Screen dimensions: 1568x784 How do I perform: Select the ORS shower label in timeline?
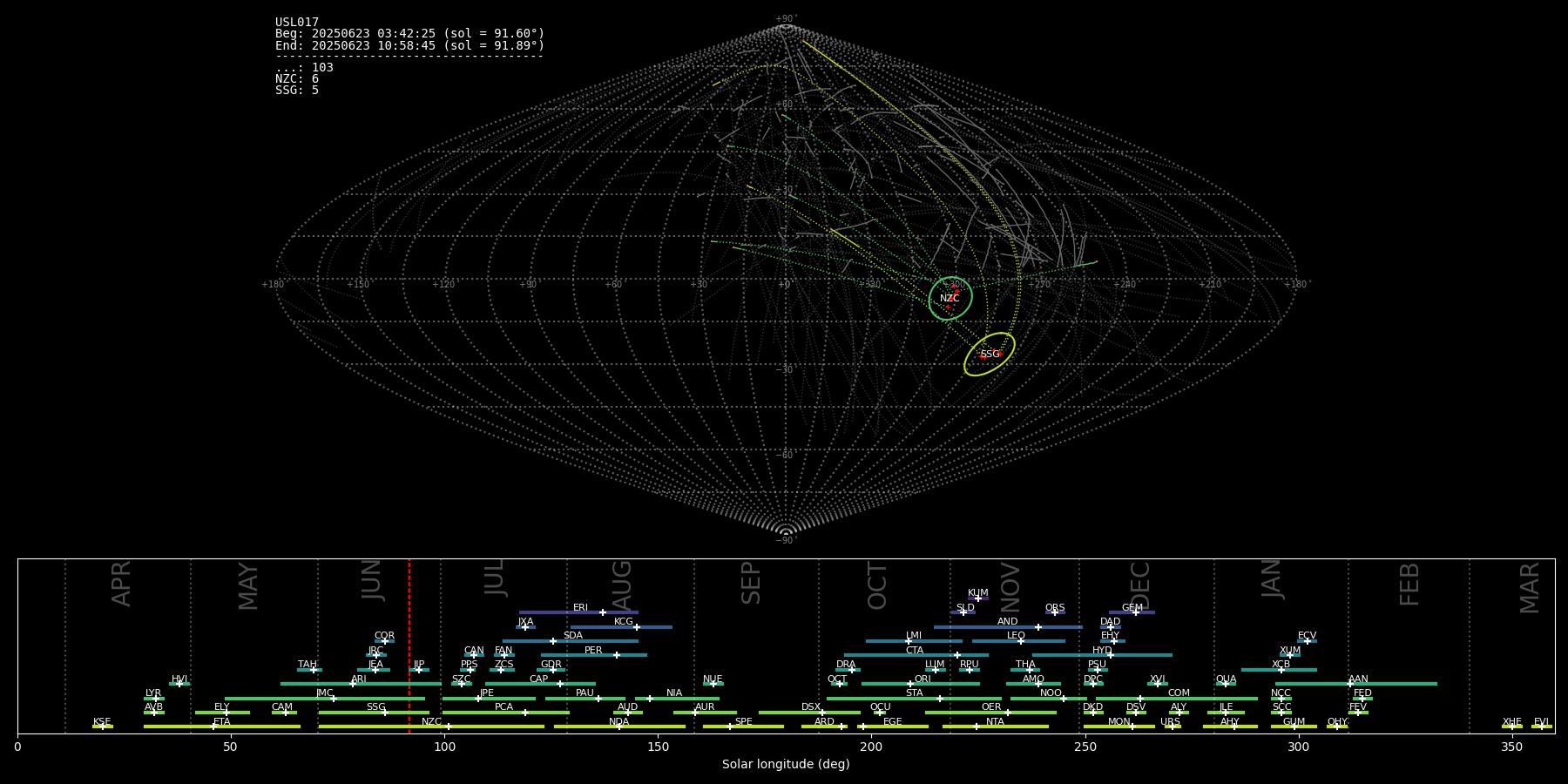pos(1055,607)
